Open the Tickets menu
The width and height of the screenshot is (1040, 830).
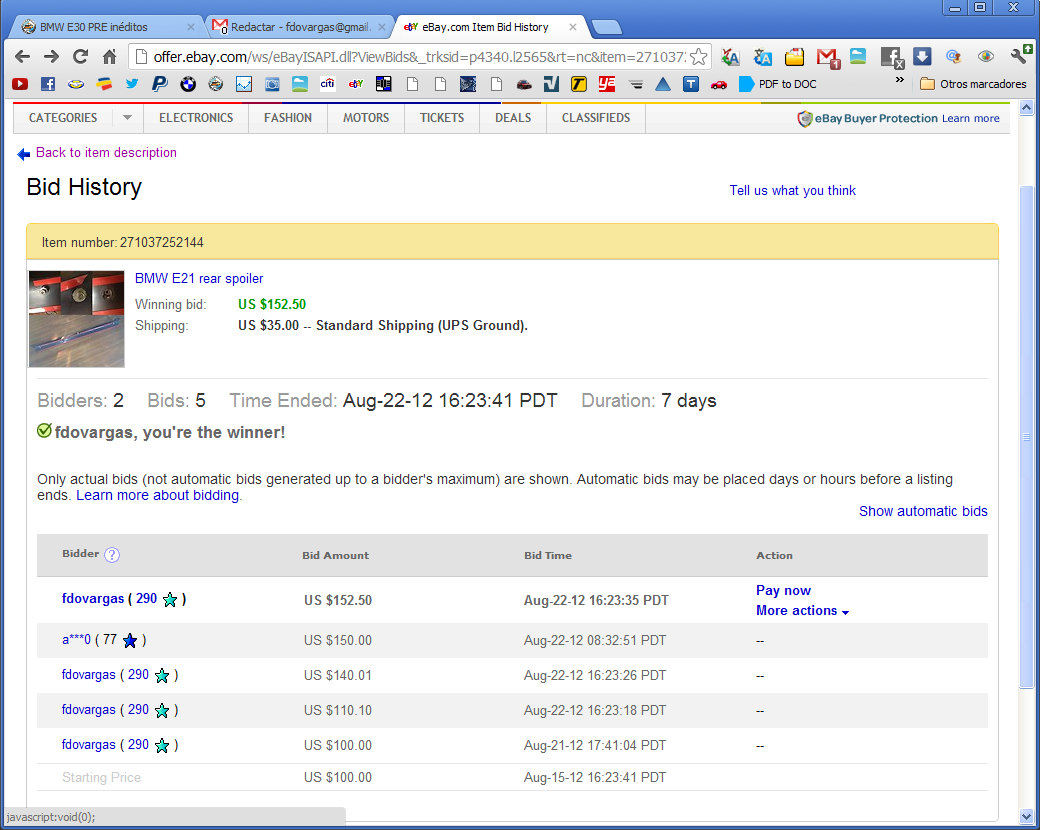point(442,118)
